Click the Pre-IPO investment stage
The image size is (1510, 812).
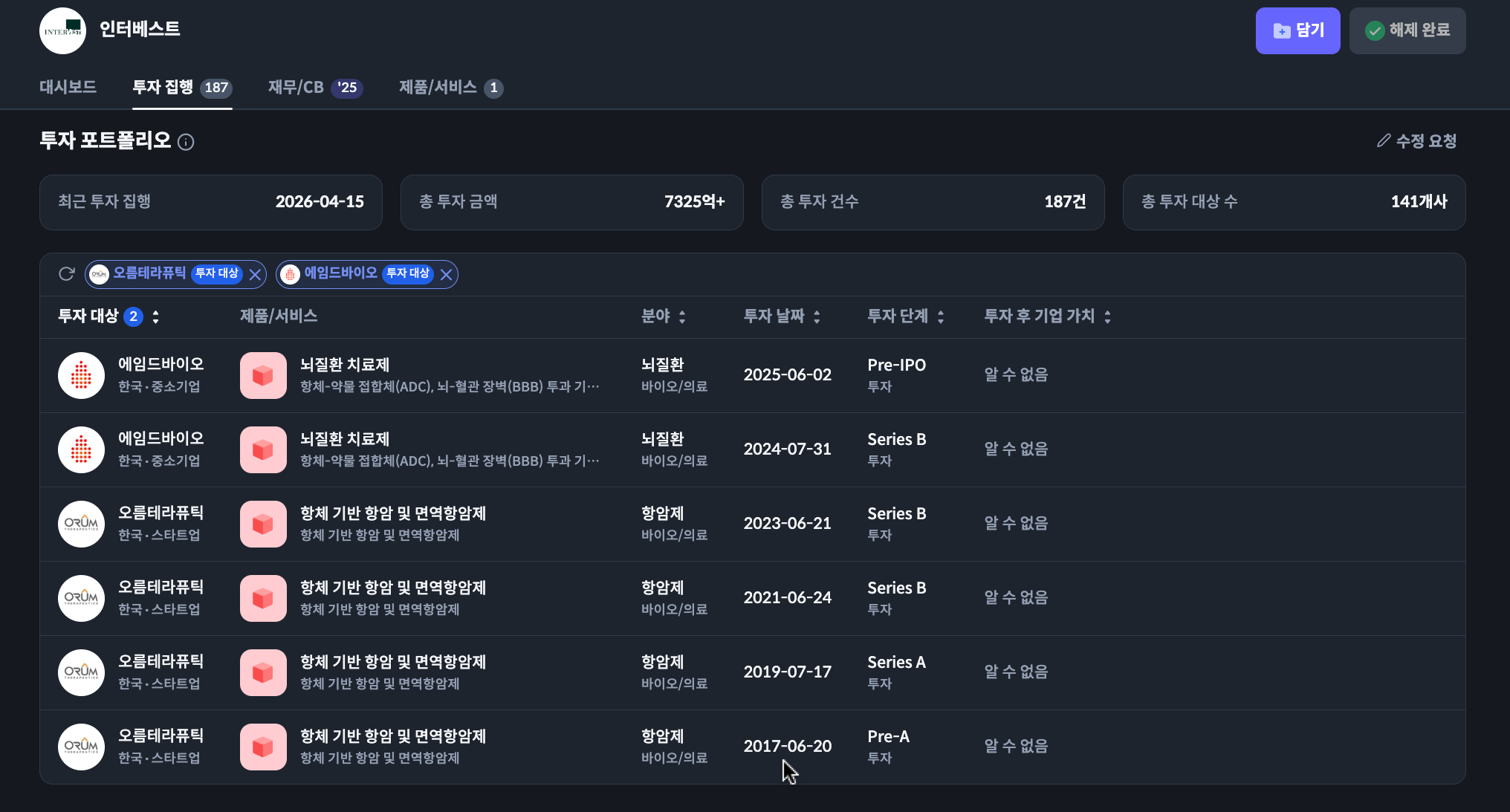coord(897,365)
